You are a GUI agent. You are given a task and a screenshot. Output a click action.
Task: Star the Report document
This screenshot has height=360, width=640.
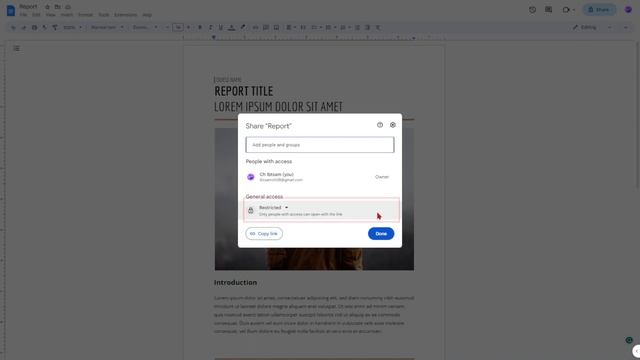tap(47, 7)
